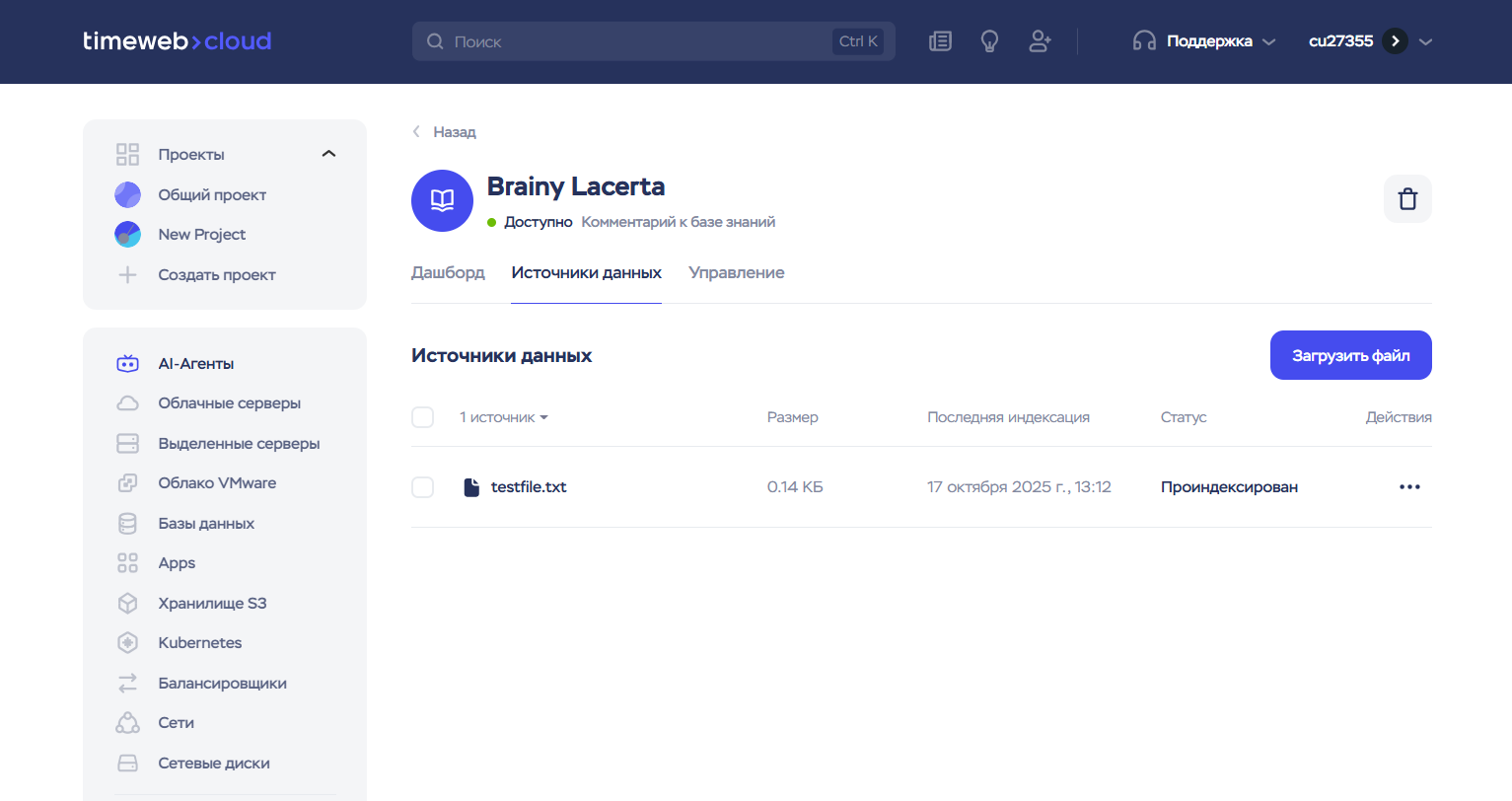Screen dimensions: 1512x801
Task: Go to Хранилище S3 in sidebar
Action: (x=212, y=603)
